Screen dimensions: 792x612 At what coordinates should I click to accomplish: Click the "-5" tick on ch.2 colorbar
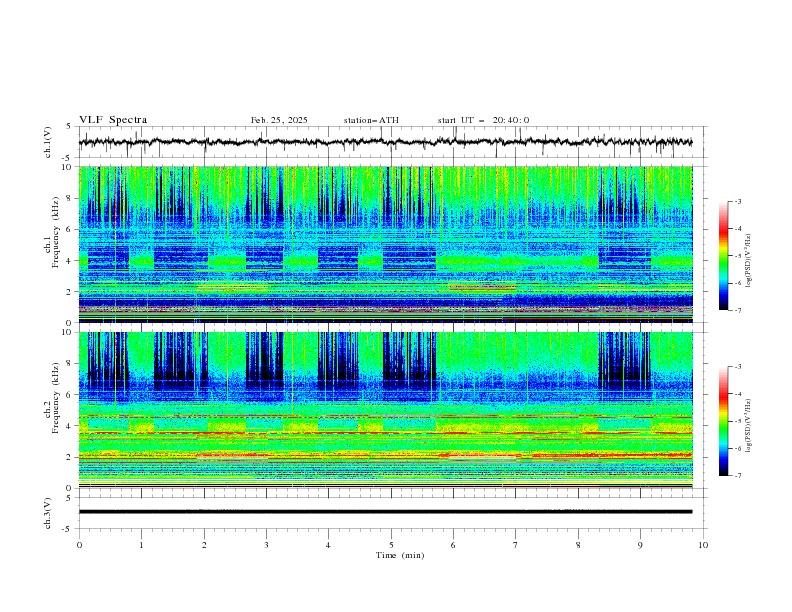click(738, 421)
